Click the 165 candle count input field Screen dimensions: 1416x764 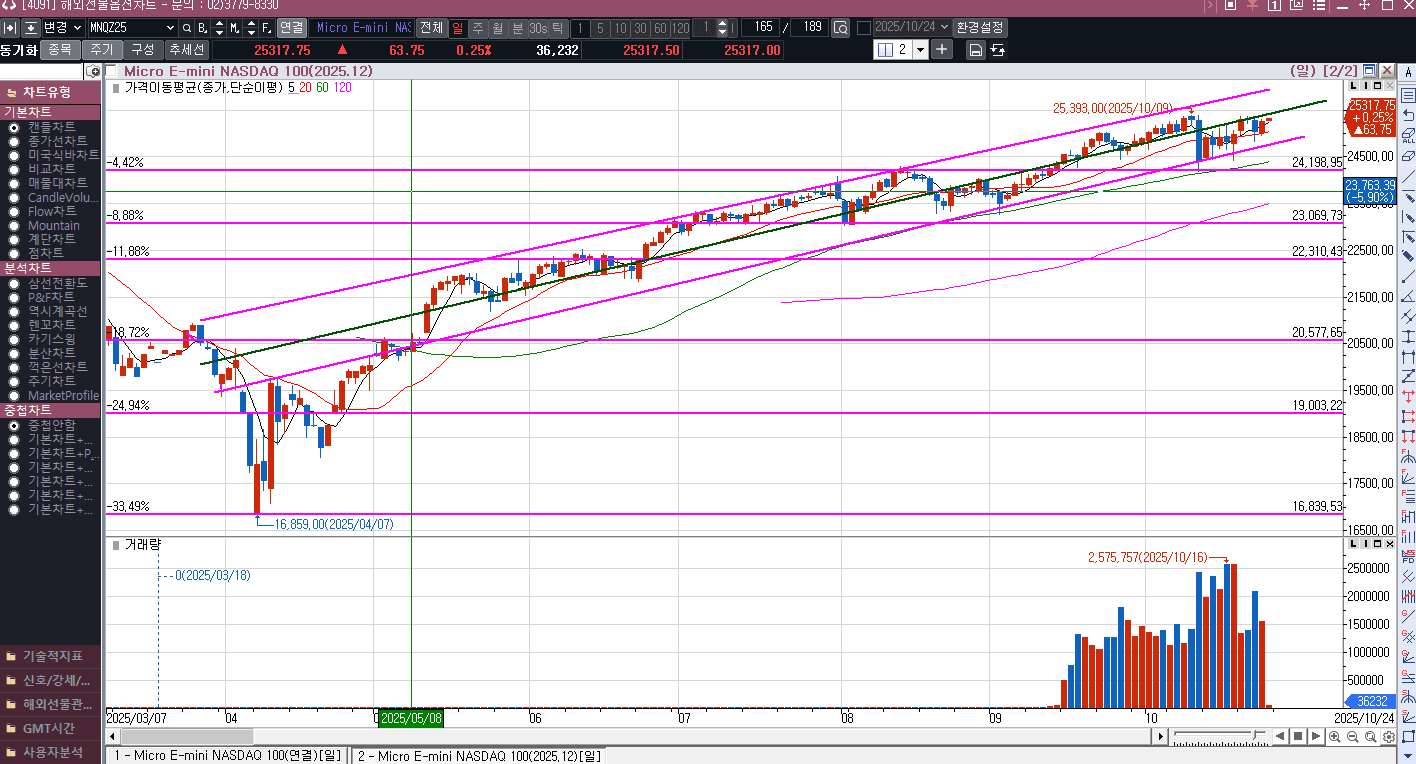(763, 28)
